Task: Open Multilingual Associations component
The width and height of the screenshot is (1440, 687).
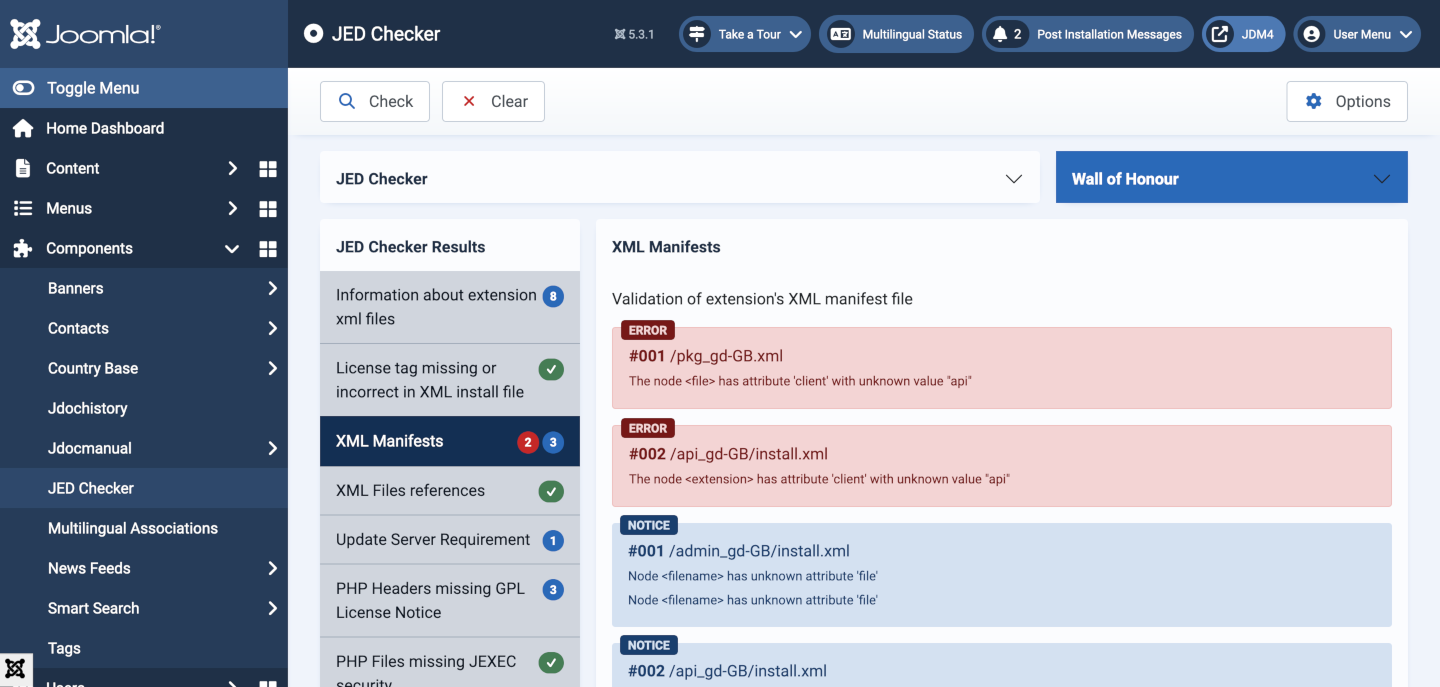Action: pyautogui.click(x=144, y=528)
